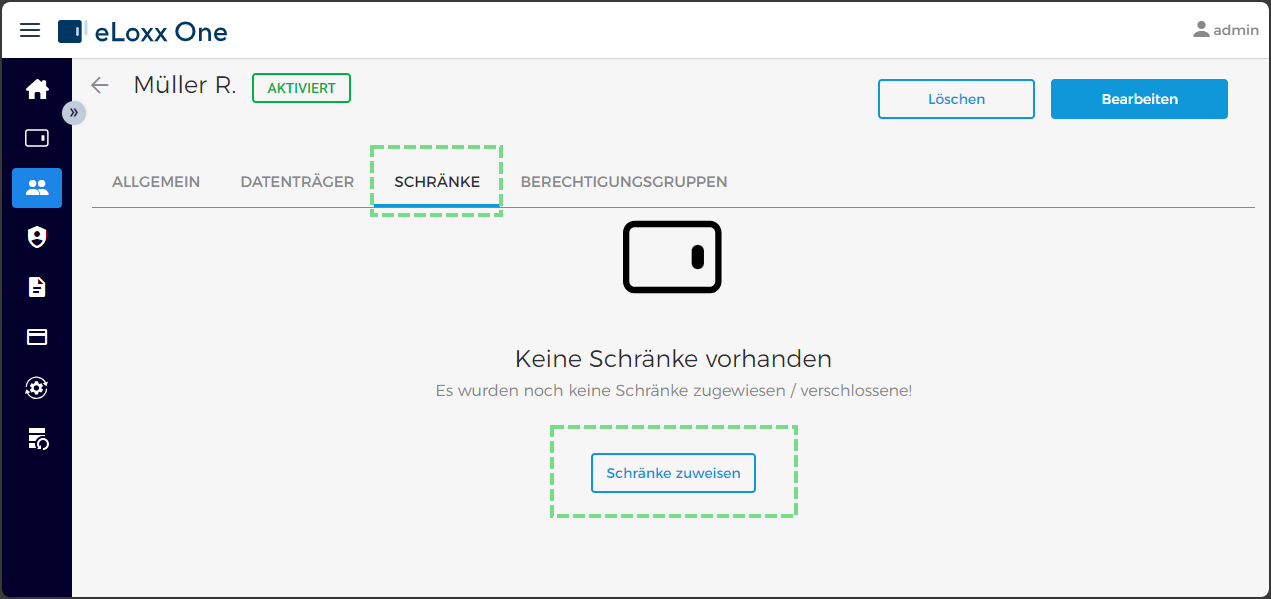Switch to the ALLGEMEIN tab
1271x599 pixels.
(156, 182)
